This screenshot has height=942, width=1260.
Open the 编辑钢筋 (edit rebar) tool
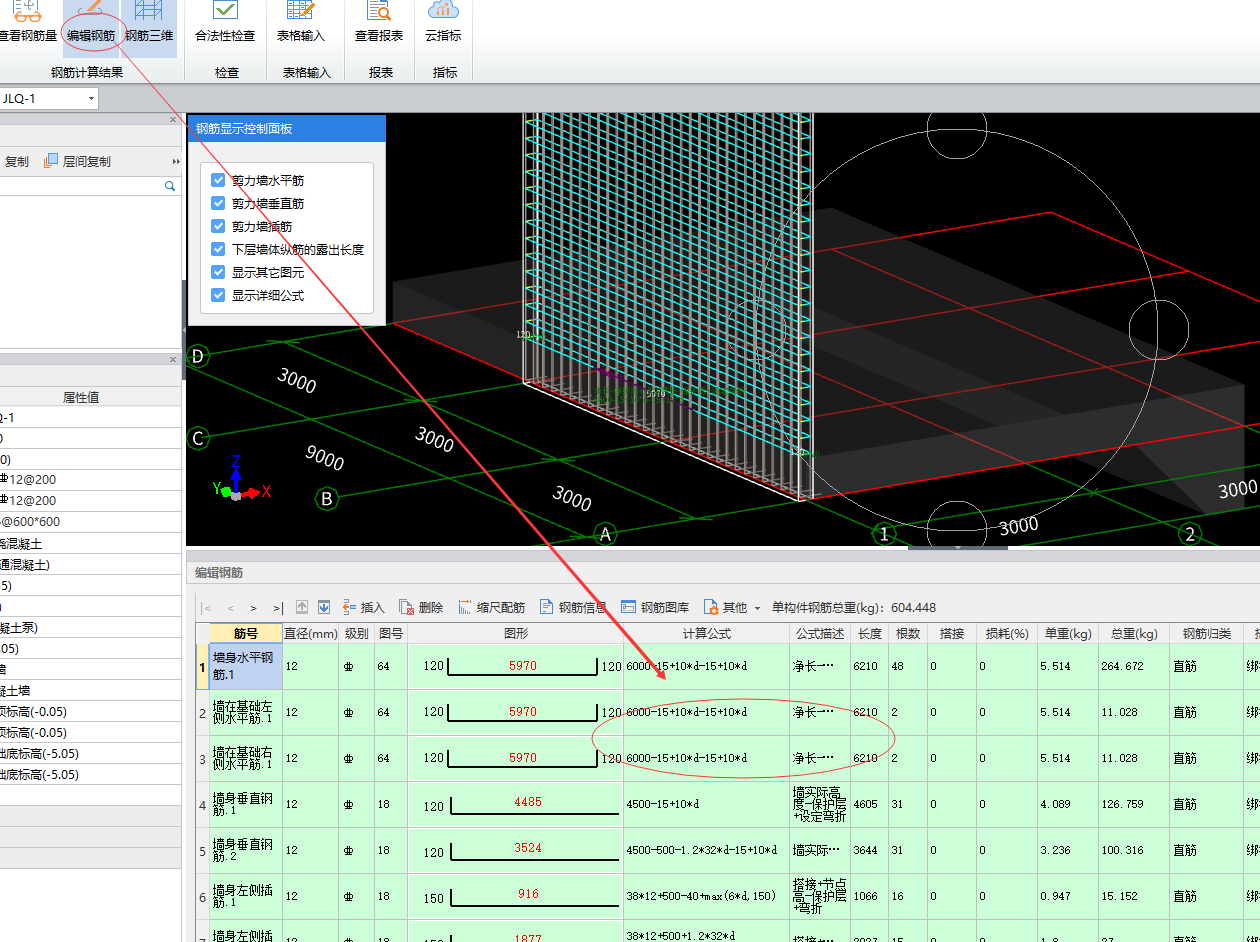pos(91,24)
